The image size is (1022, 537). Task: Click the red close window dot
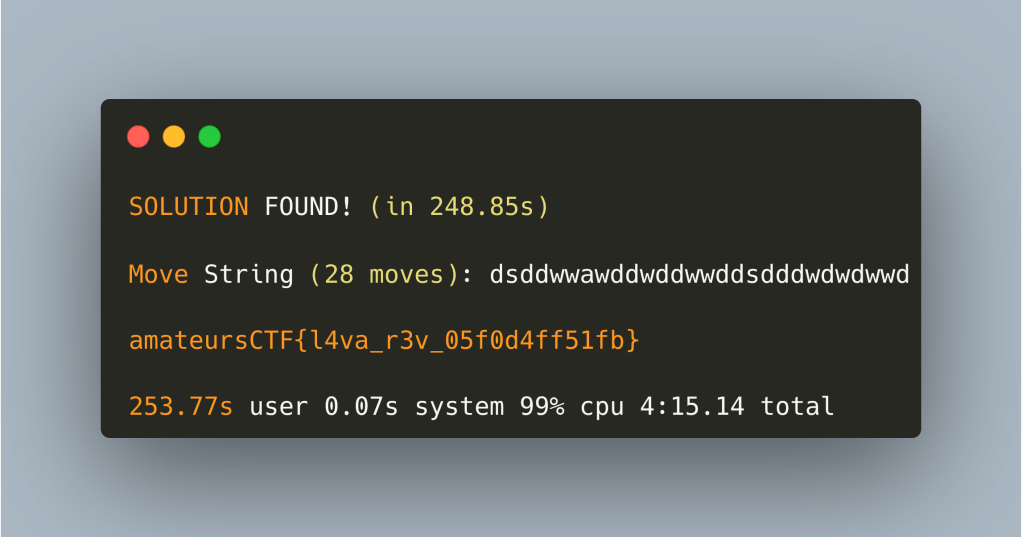(x=138, y=137)
